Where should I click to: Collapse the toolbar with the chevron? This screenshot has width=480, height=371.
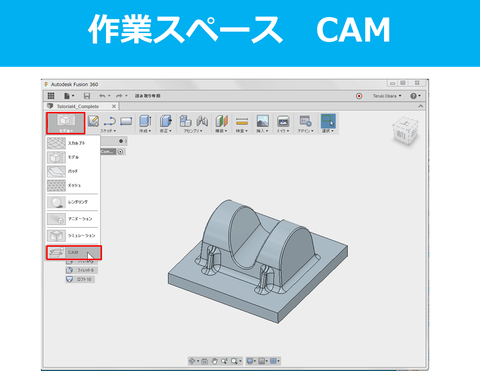click(421, 106)
